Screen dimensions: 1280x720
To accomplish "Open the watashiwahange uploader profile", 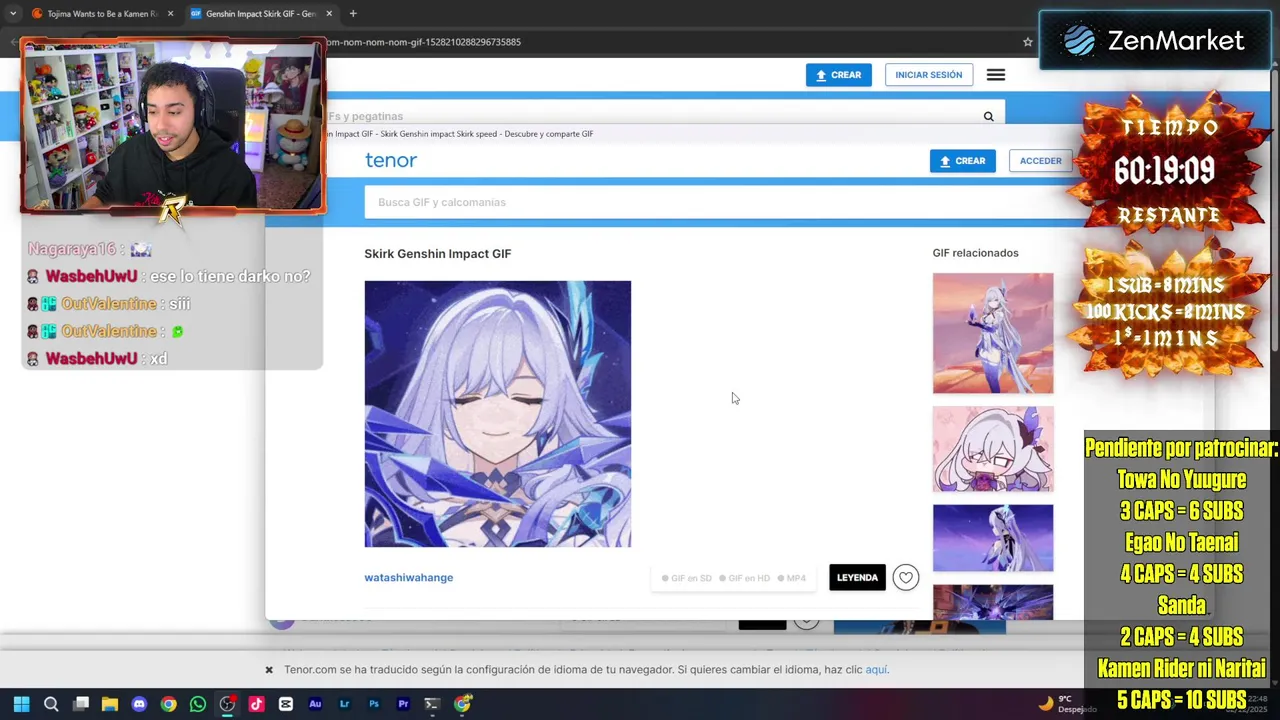I will (408, 578).
